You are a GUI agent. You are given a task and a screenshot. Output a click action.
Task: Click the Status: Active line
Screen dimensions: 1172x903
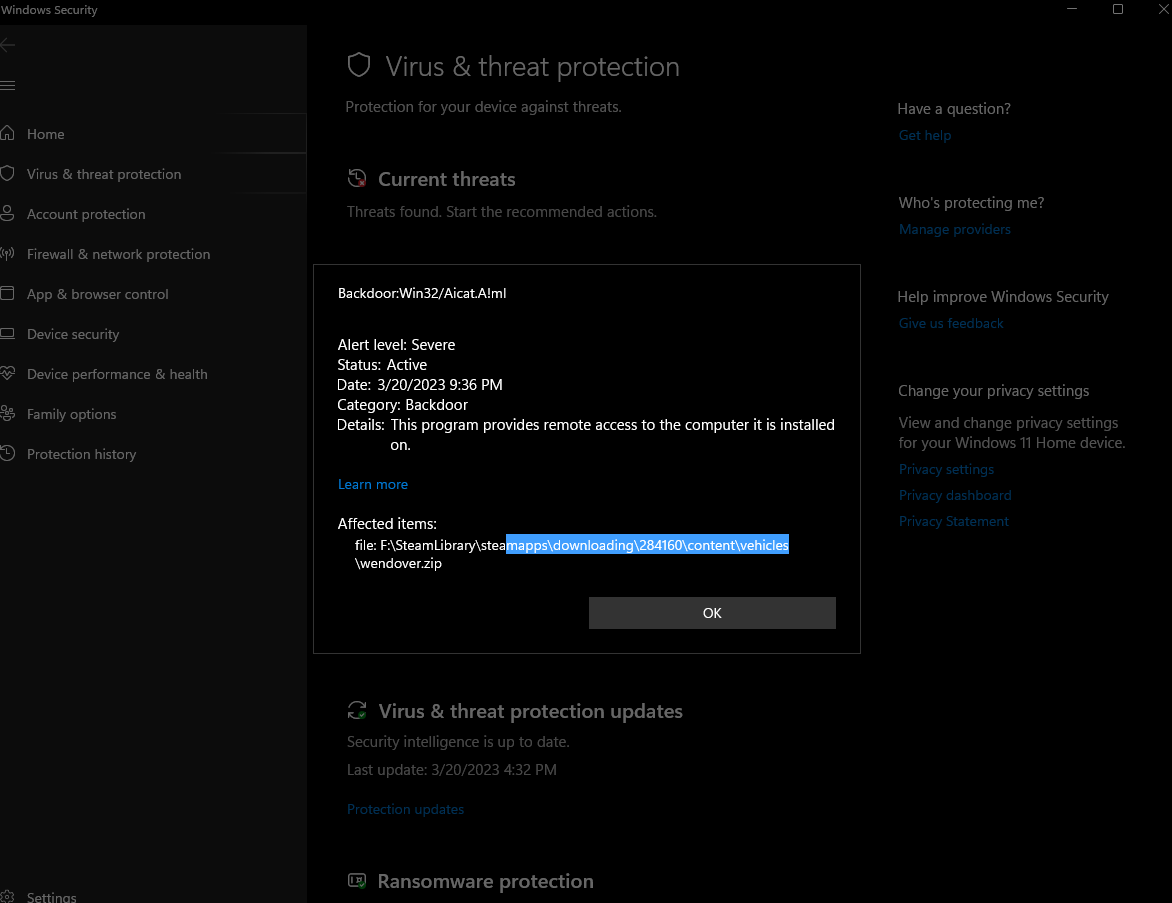[382, 365]
